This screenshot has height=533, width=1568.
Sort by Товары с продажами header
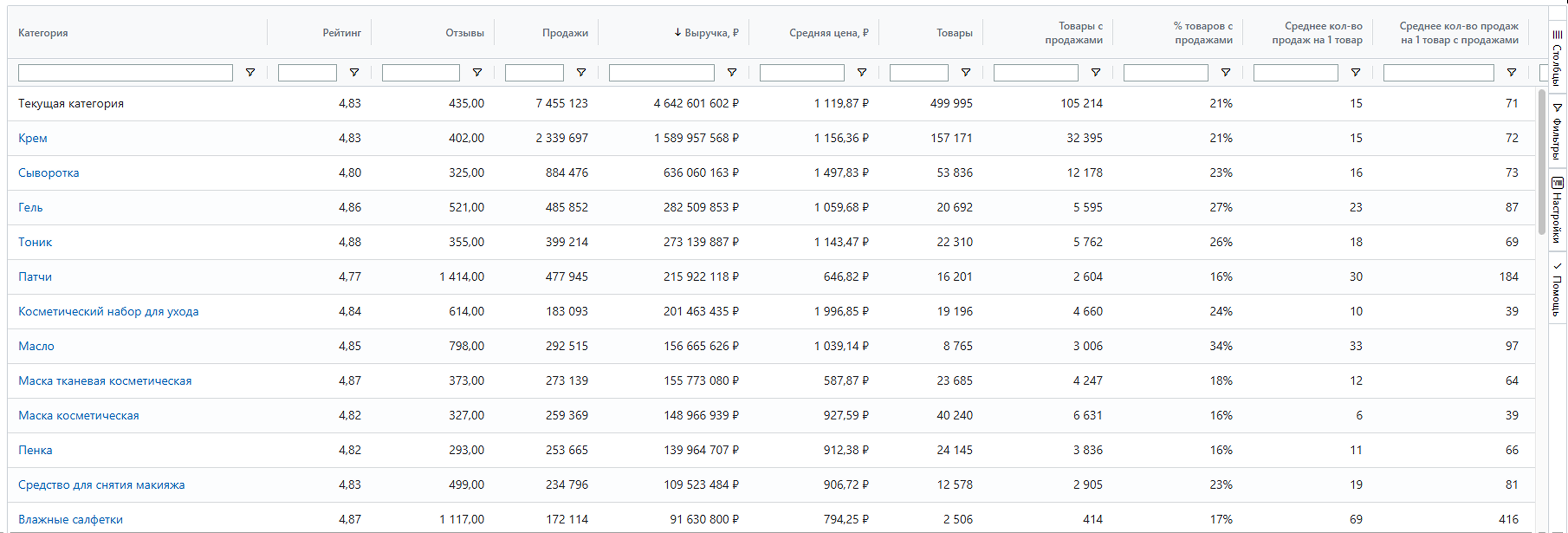point(1074,33)
